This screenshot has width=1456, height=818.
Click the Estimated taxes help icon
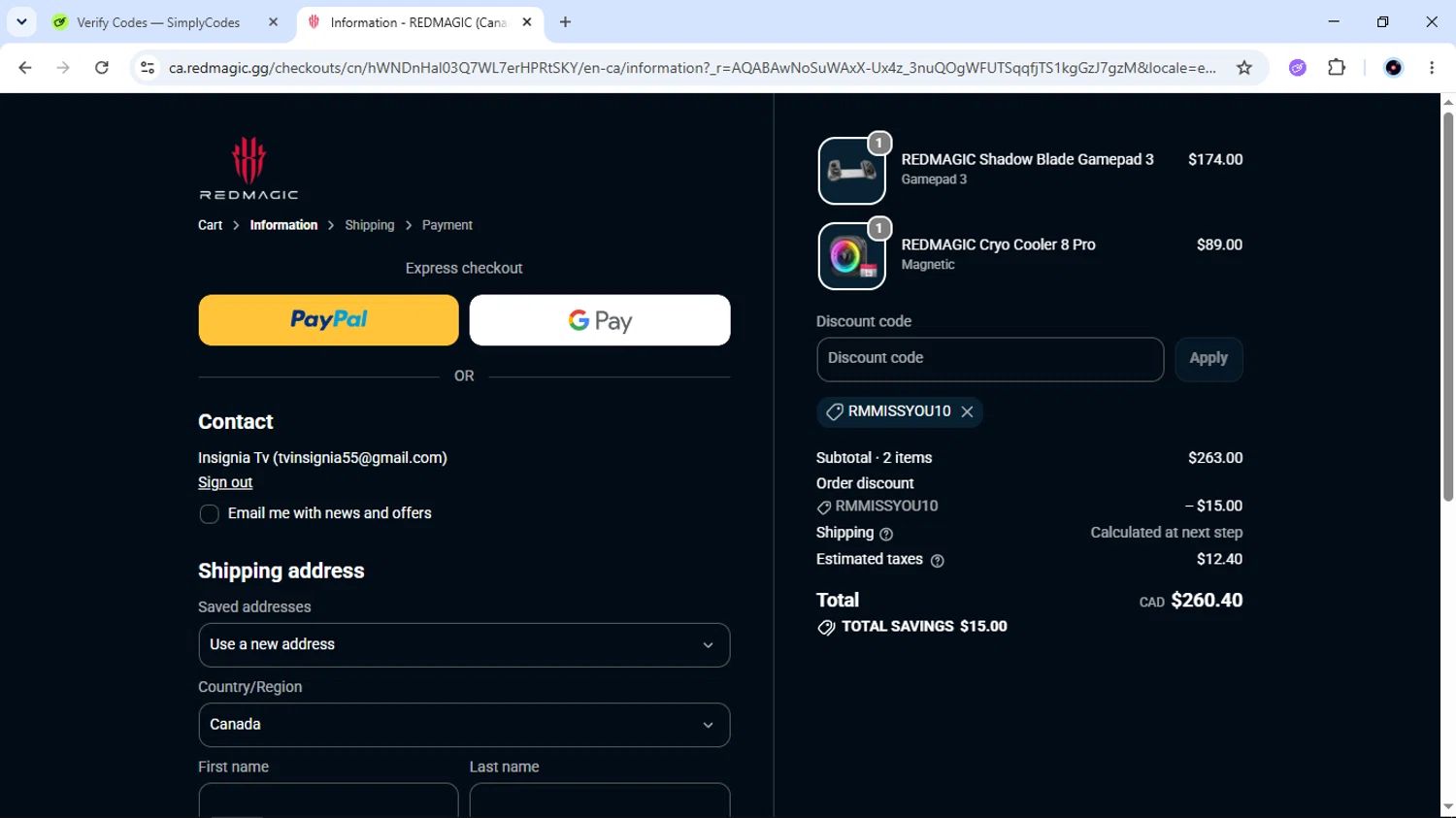pyautogui.click(x=937, y=560)
